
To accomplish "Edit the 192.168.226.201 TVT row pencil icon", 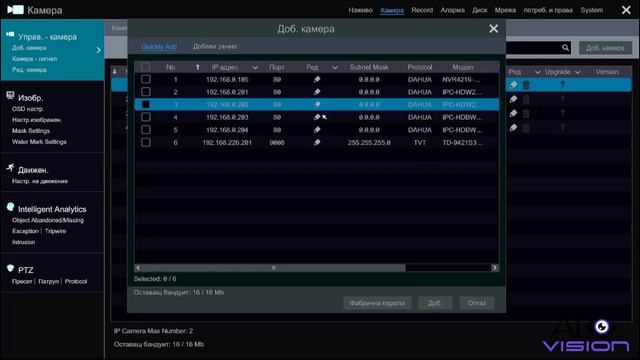I will [x=317, y=142].
